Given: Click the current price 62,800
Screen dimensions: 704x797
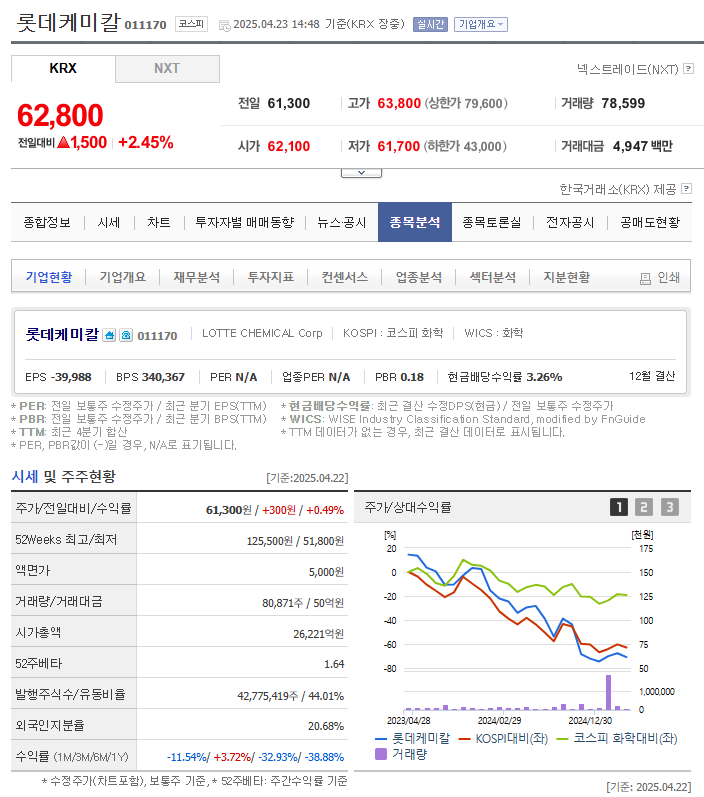Looking at the screenshot, I should click(60, 115).
